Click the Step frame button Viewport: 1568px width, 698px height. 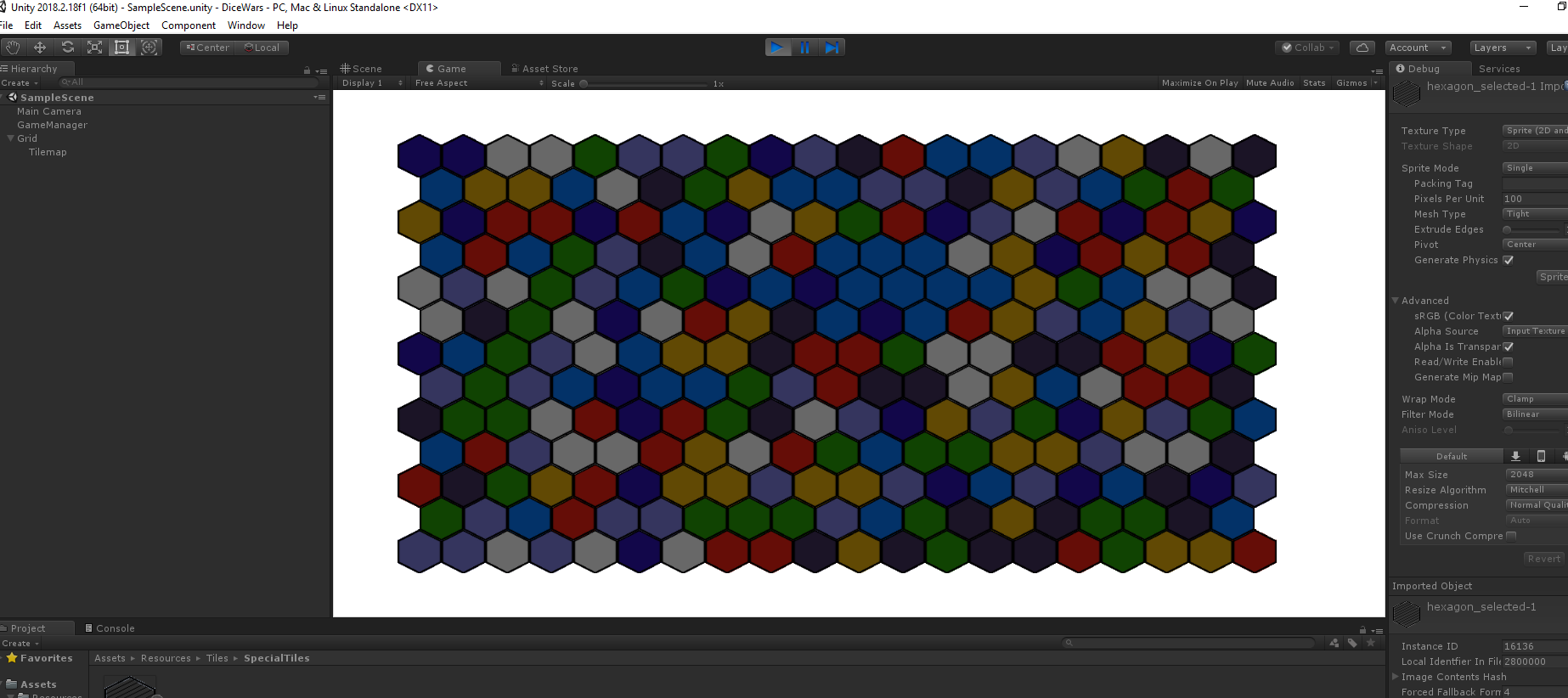point(832,48)
